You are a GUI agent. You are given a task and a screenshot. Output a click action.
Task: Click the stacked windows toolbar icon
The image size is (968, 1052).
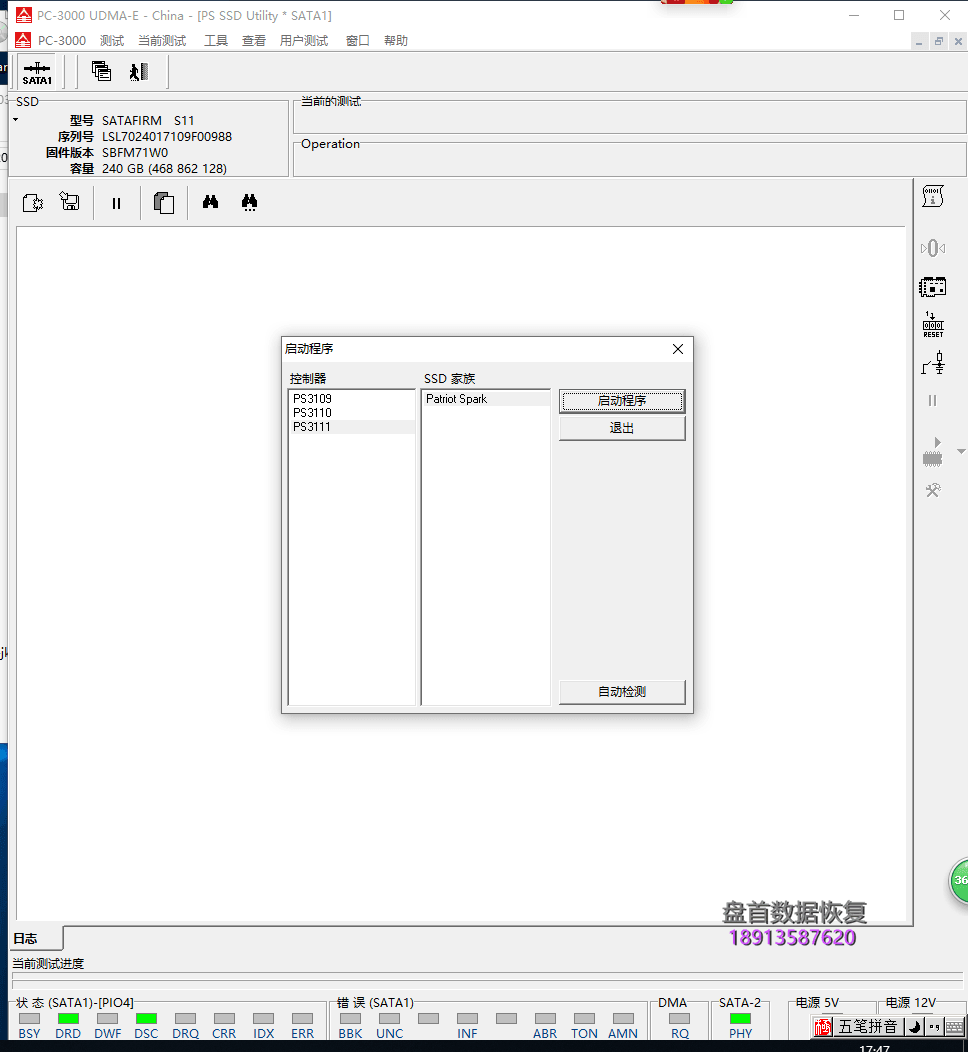tap(101, 71)
